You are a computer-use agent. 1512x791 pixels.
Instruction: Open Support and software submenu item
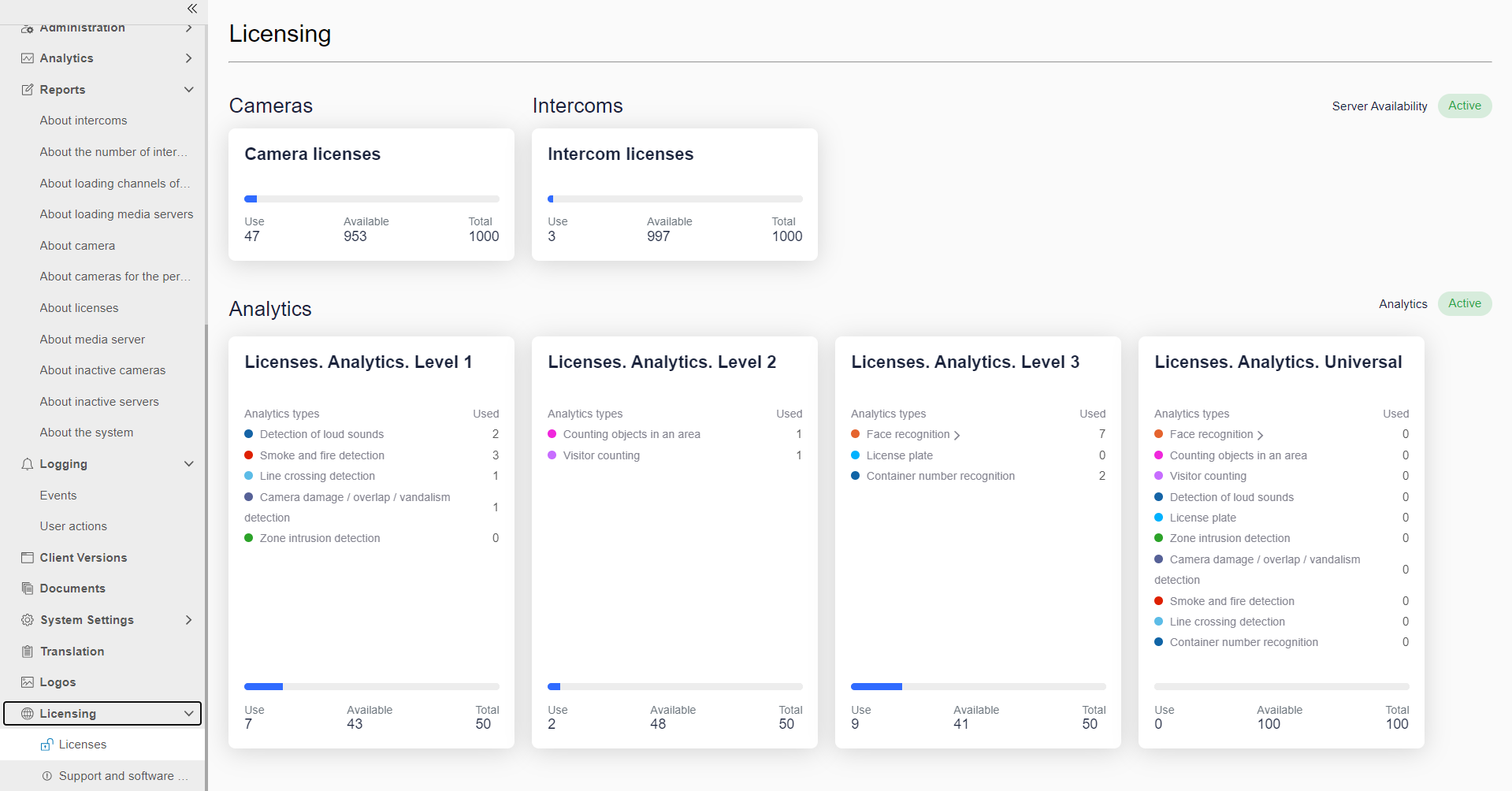117,776
